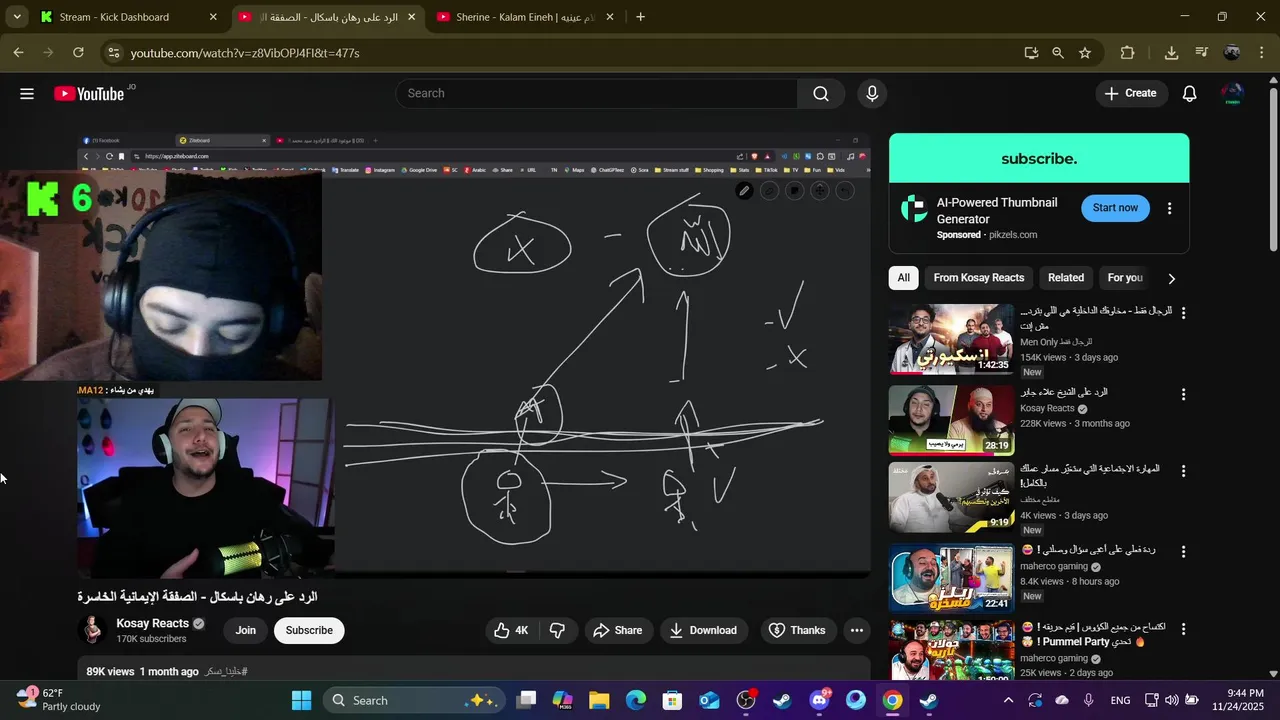Open options for the Pummel Party video

click(x=1183, y=629)
